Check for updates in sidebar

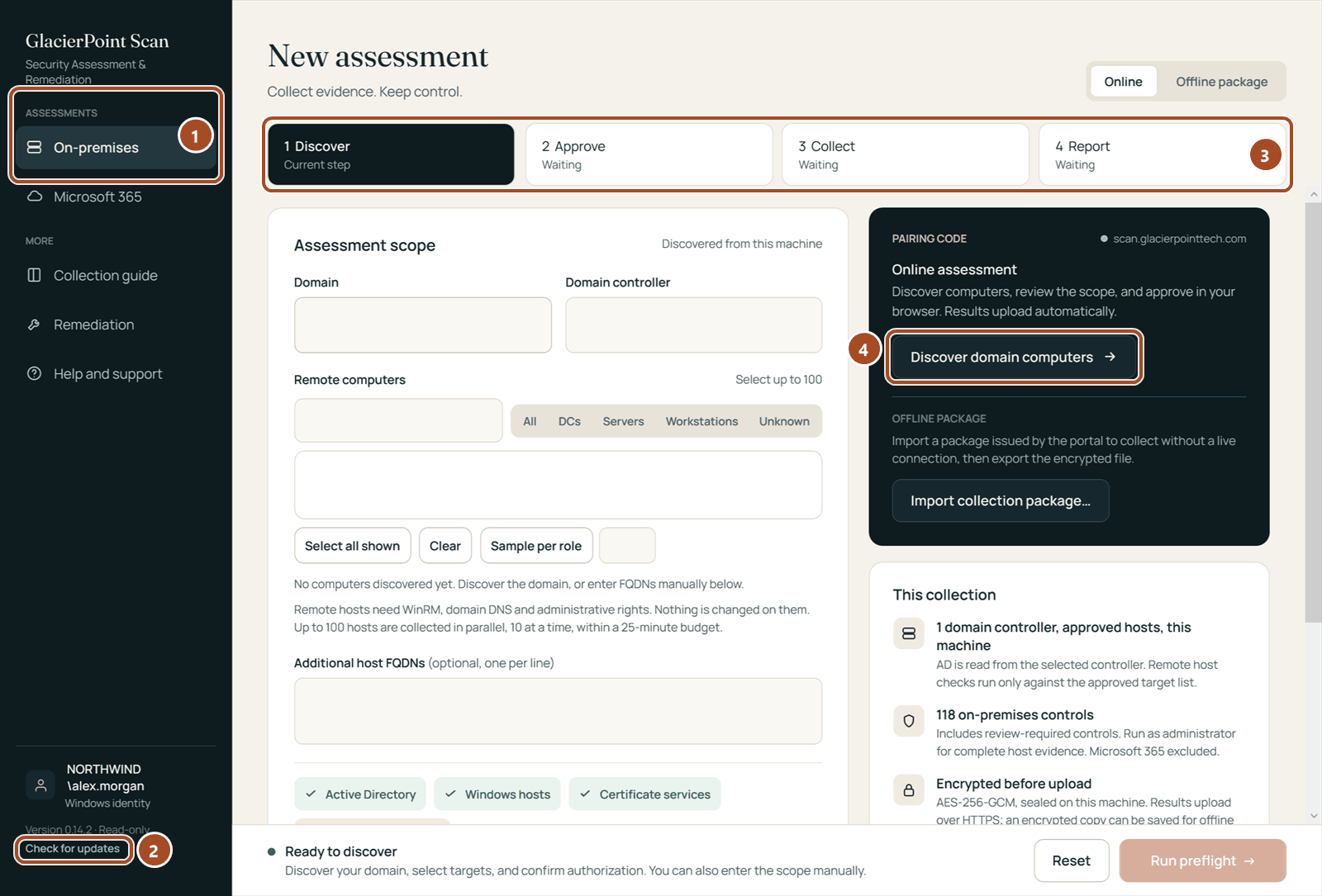[x=73, y=849]
